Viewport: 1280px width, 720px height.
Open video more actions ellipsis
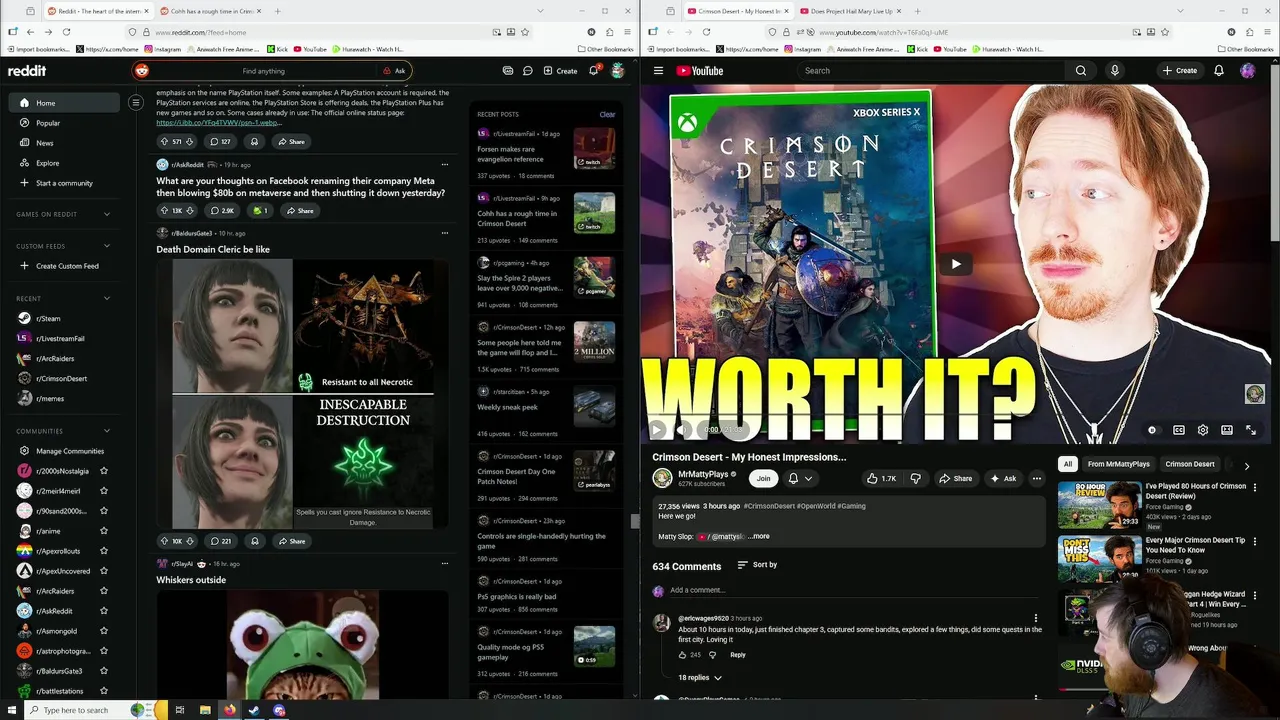tap(1037, 479)
